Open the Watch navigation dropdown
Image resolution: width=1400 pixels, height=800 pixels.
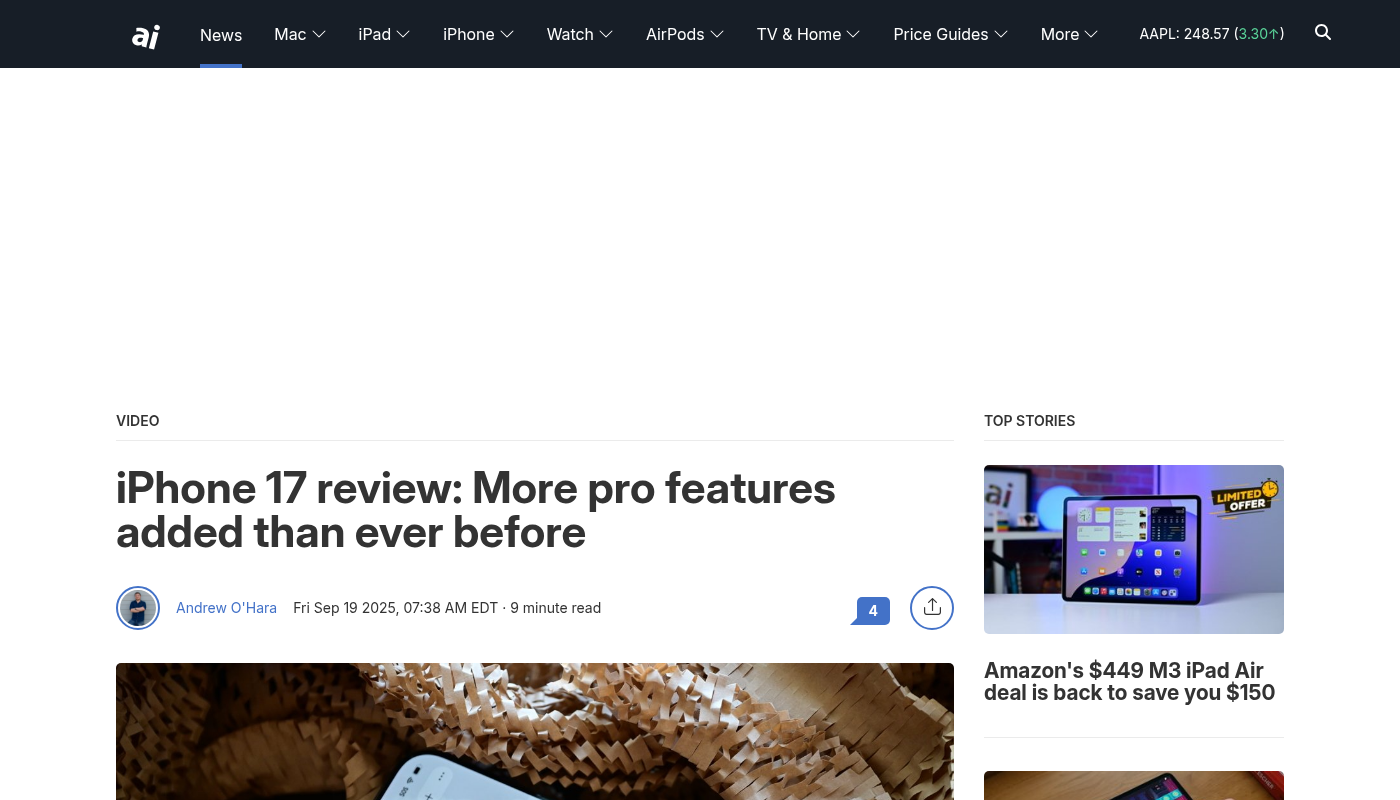coord(579,34)
